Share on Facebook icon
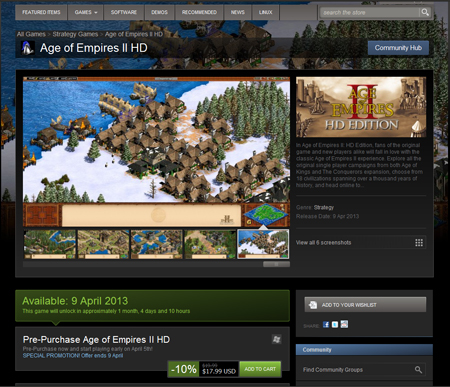Viewport: 450px width, 387px height. (326, 325)
